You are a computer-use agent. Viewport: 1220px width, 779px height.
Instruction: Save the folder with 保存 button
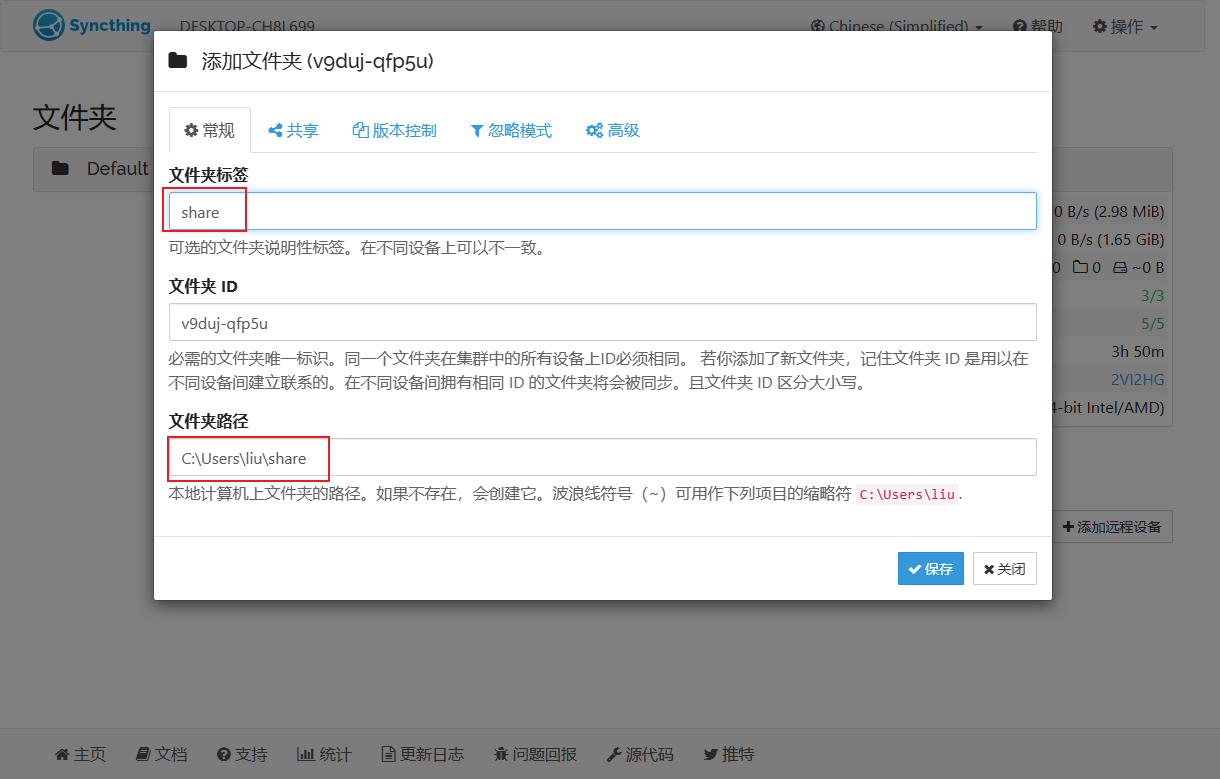931,569
